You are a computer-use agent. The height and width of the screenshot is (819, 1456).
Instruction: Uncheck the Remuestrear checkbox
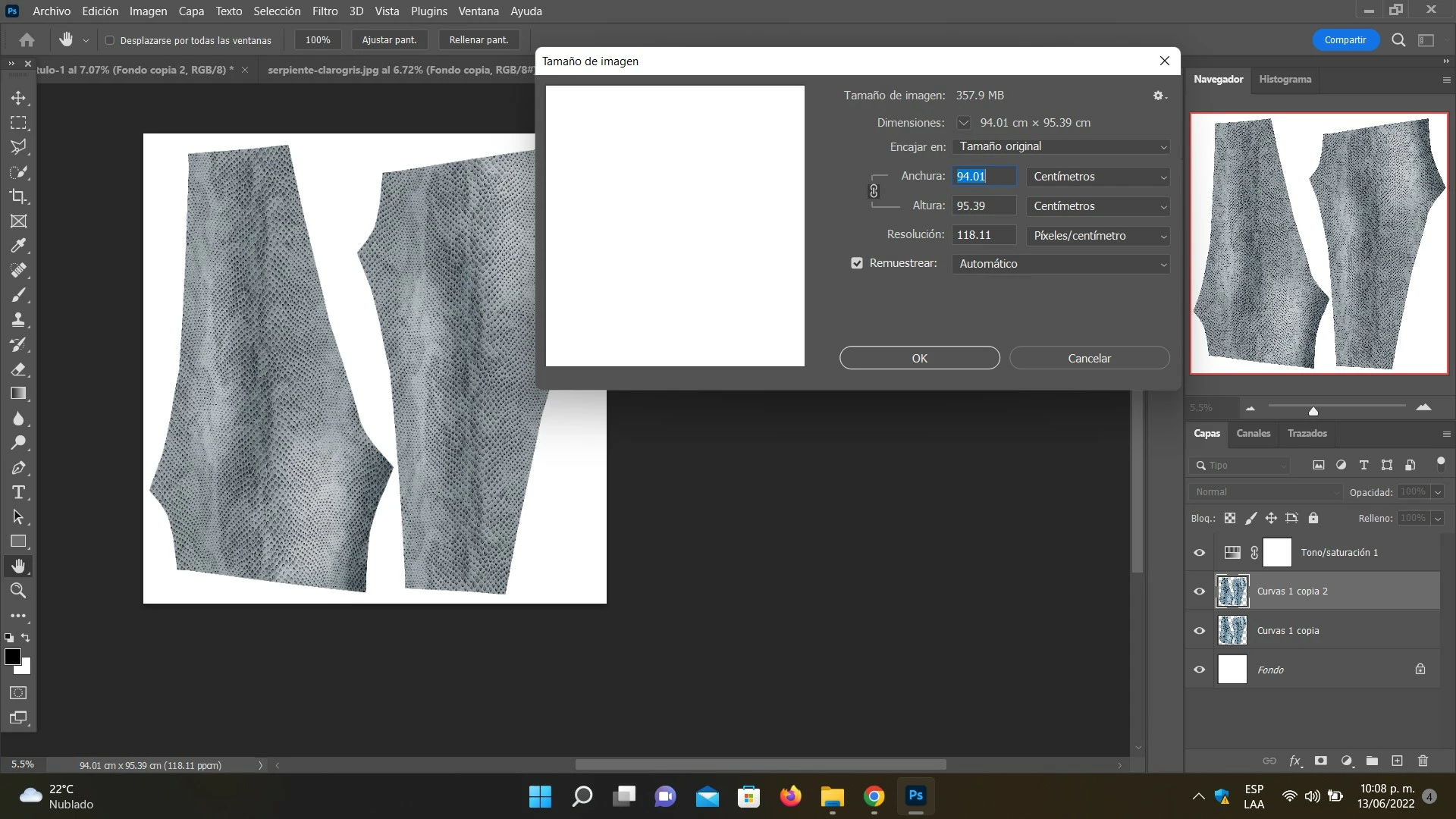click(857, 263)
